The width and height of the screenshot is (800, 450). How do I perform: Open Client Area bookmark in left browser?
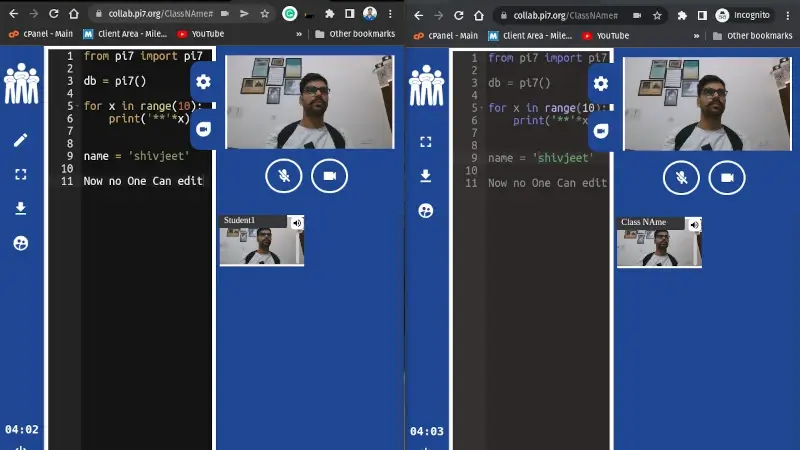[x=126, y=34]
